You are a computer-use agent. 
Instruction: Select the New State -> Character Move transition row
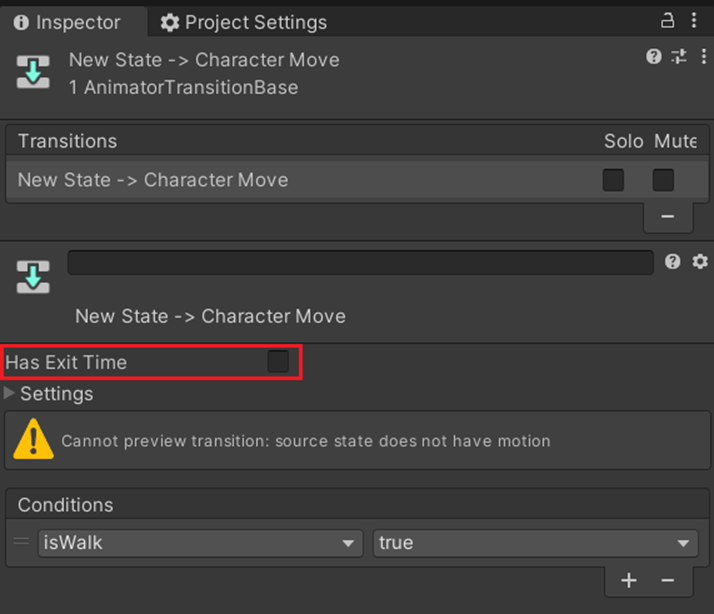pyautogui.click(x=357, y=179)
